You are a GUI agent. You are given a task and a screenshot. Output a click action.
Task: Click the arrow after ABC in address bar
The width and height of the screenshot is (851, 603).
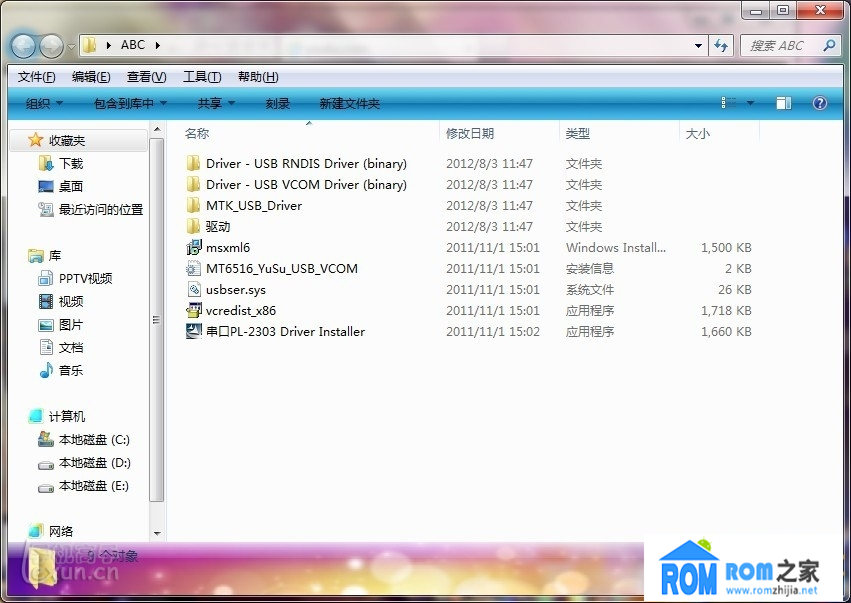(x=158, y=45)
